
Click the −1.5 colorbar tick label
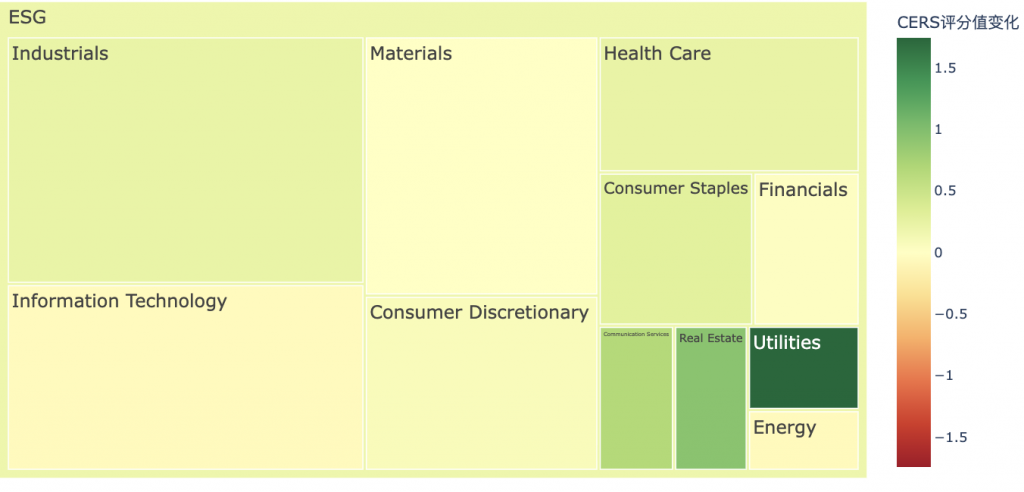pos(950,437)
